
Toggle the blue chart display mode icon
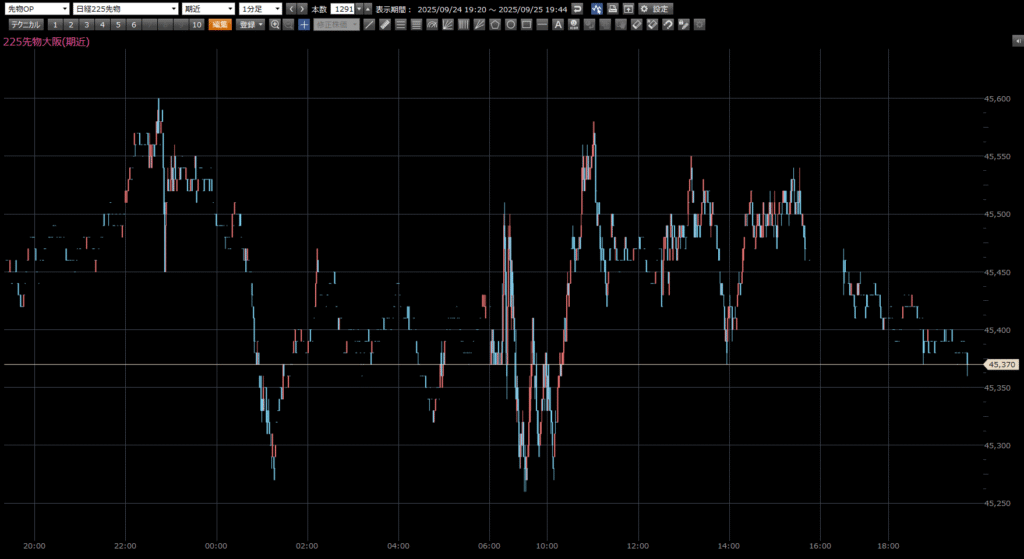[x=596, y=9]
